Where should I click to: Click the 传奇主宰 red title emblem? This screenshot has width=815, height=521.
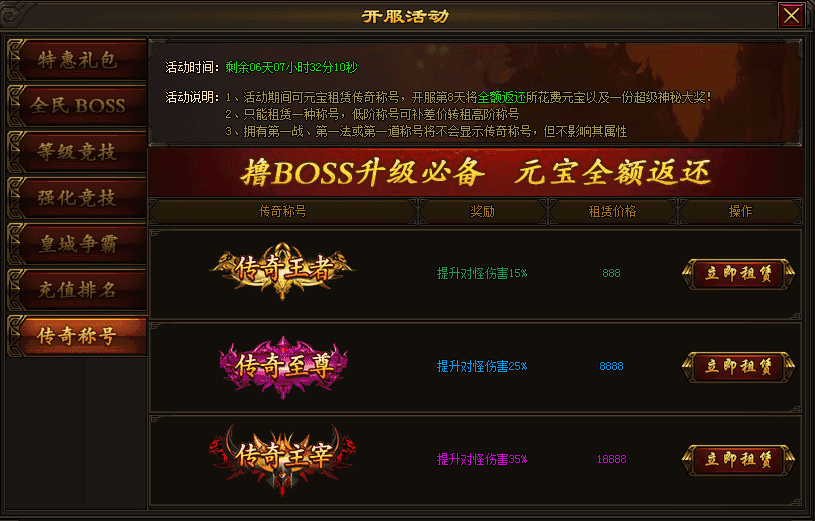[283, 460]
